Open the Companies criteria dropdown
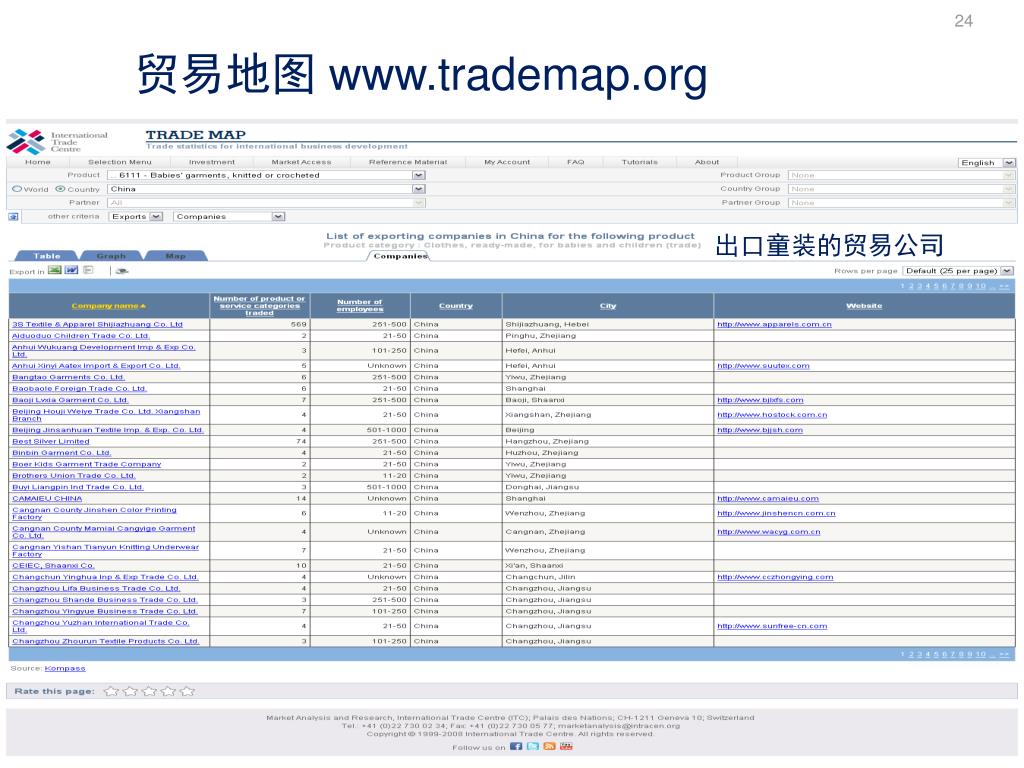Image resolution: width=1024 pixels, height=768 pixels. 229,216
